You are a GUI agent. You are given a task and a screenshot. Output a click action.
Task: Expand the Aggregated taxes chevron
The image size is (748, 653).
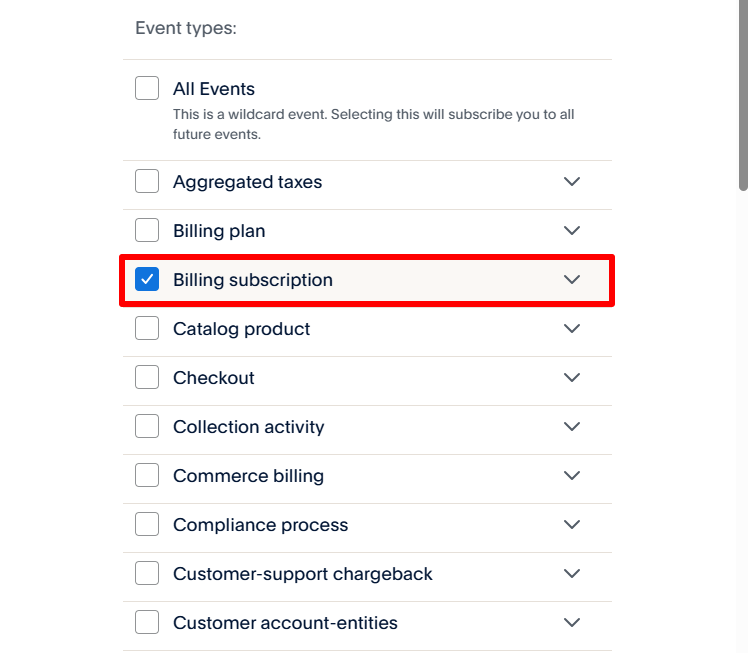pos(572,181)
